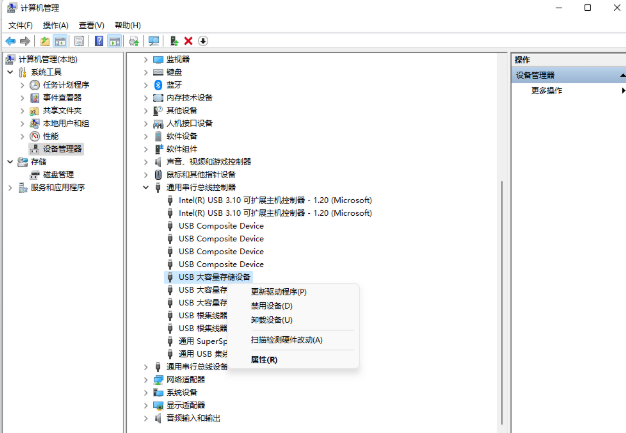Click the circled down-arrow toolbar icon
626x433 pixels.
click(x=203, y=41)
